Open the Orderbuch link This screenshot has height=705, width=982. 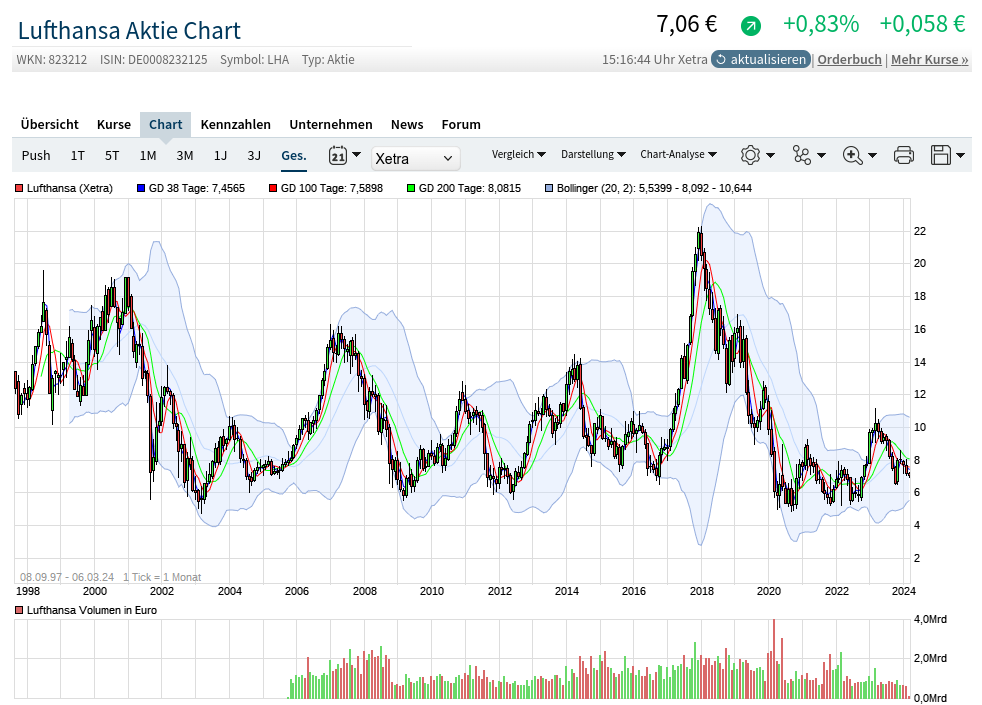[x=849, y=59]
